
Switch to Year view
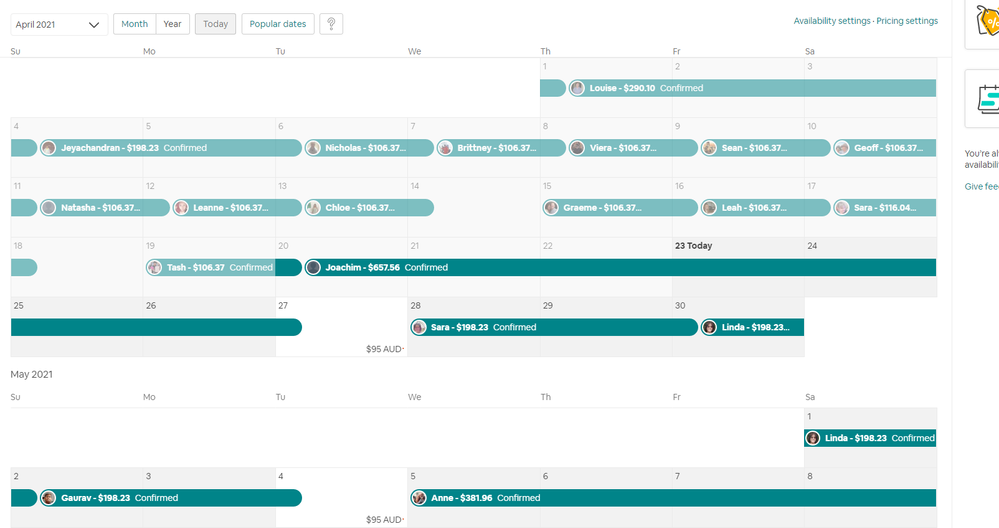coord(173,24)
